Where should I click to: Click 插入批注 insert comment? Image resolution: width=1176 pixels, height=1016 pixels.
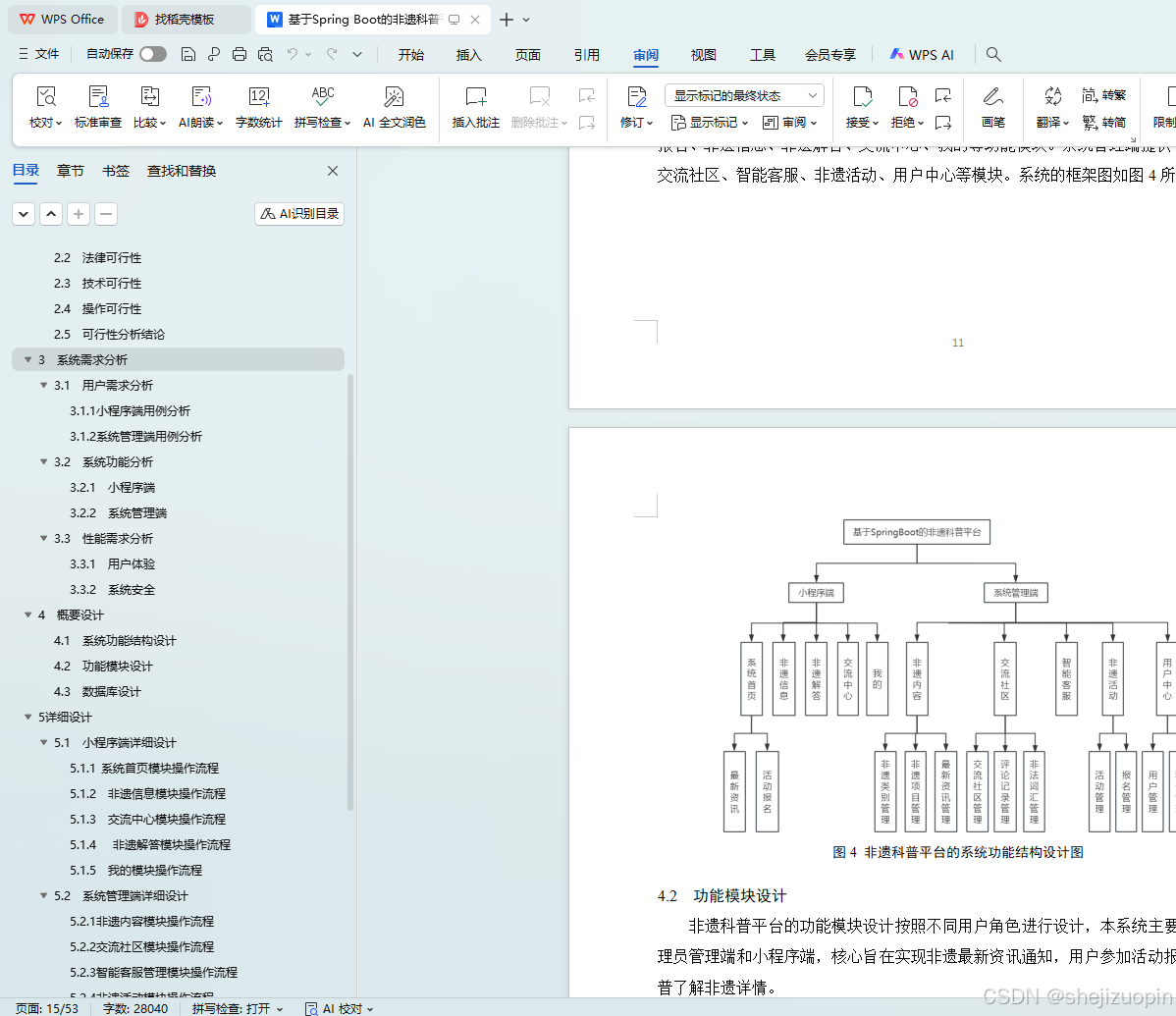click(x=475, y=107)
